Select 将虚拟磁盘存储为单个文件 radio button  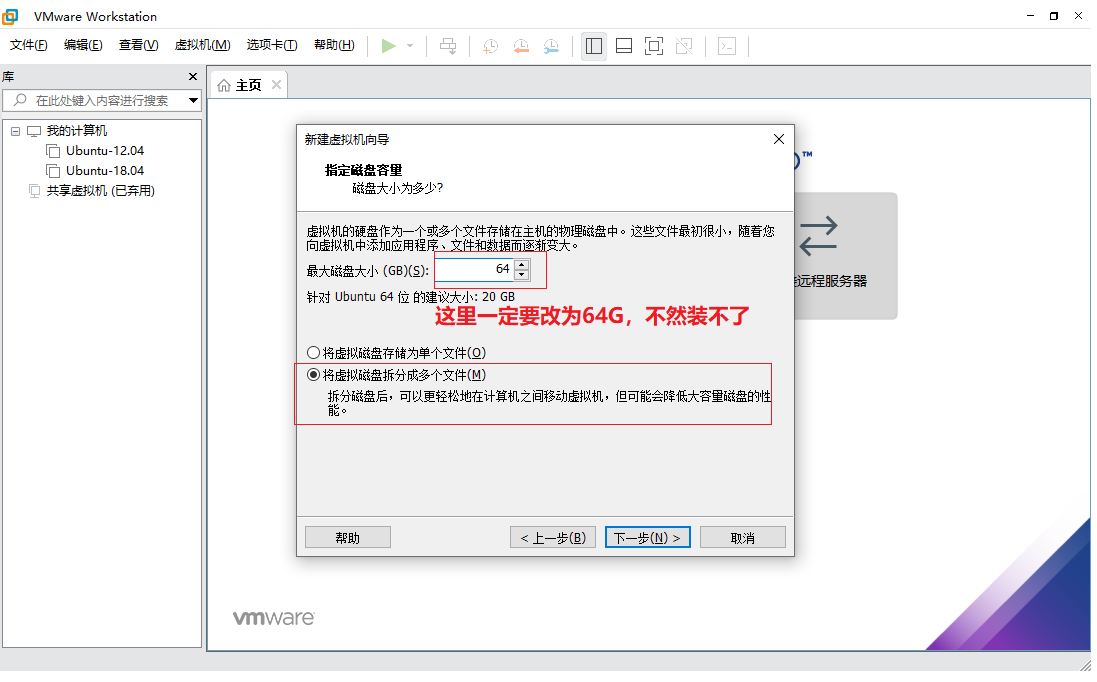(313, 353)
